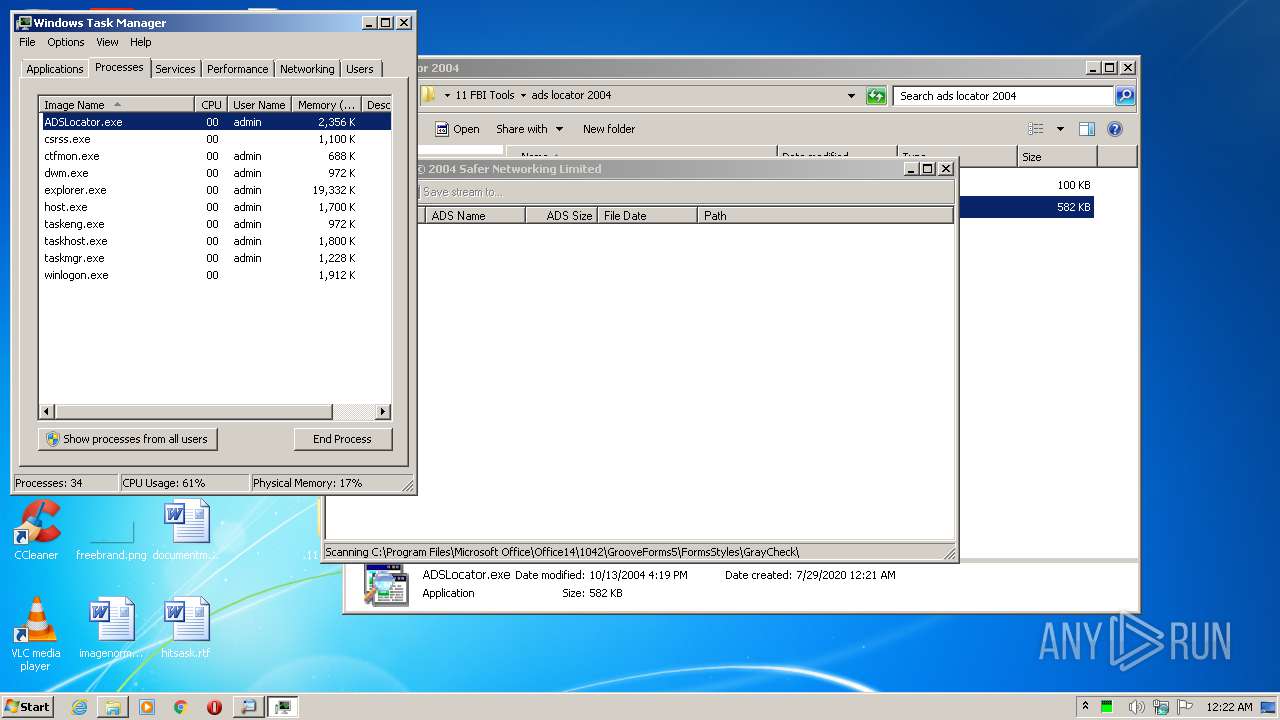Switch to the Services tab
This screenshot has width=1280, height=720.
[x=175, y=69]
